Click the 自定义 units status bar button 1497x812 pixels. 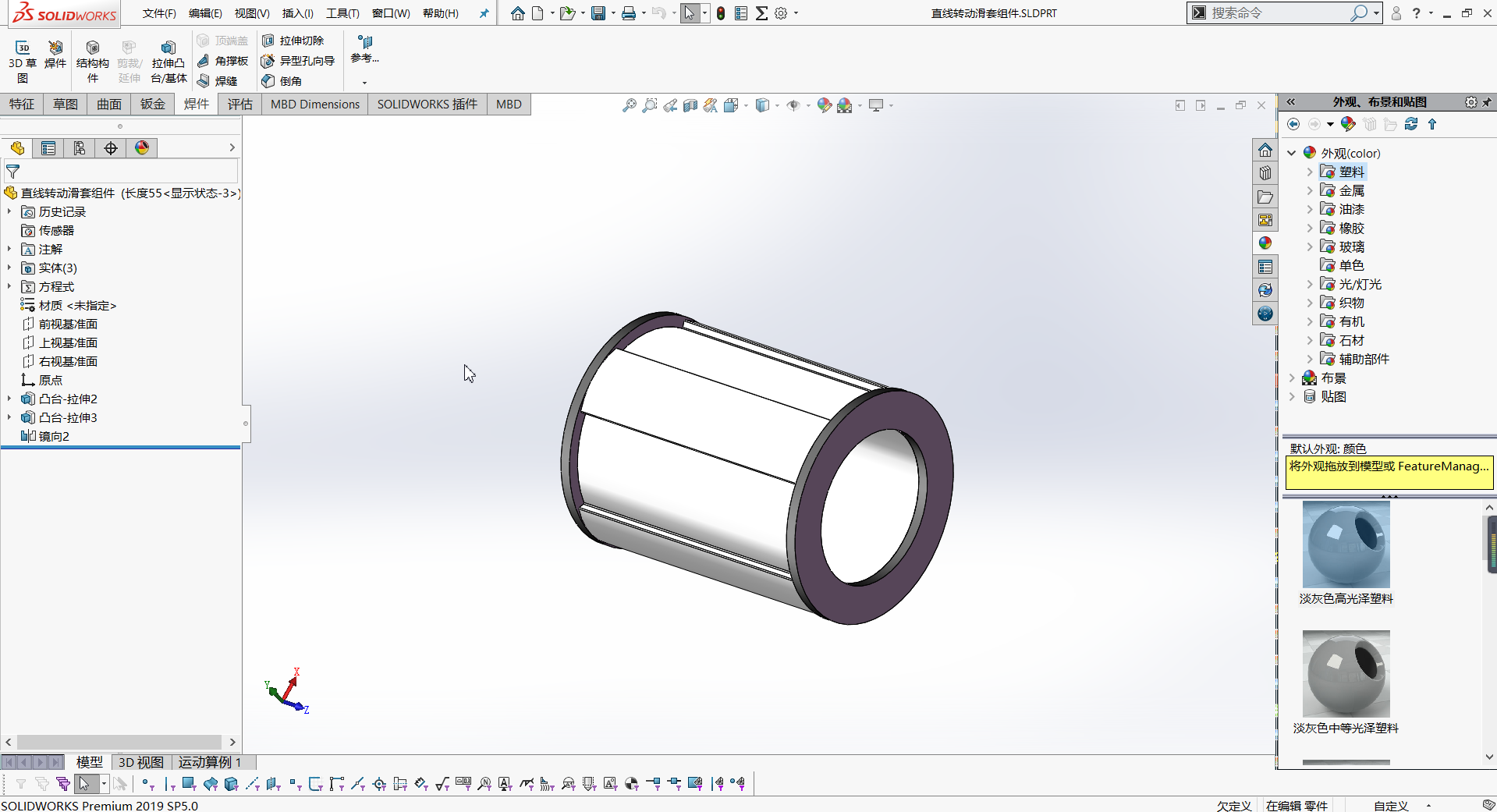click(1391, 806)
